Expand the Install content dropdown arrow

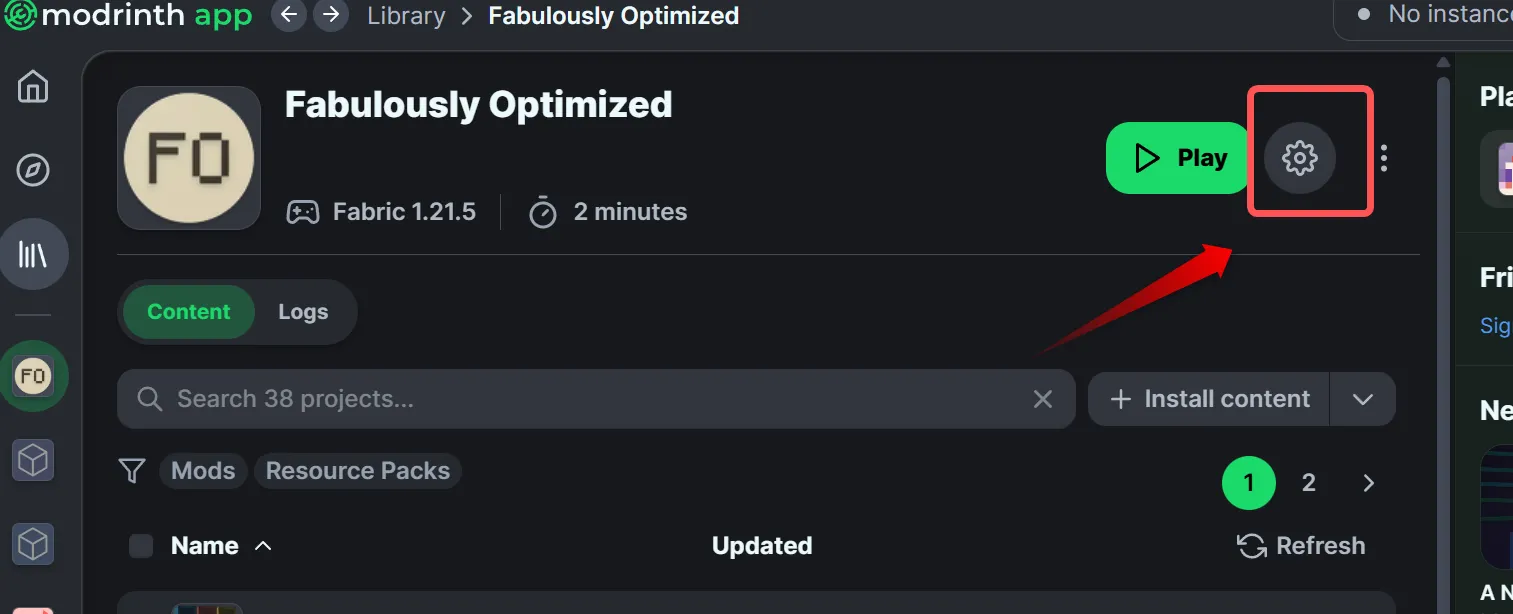pos(1362,399)
